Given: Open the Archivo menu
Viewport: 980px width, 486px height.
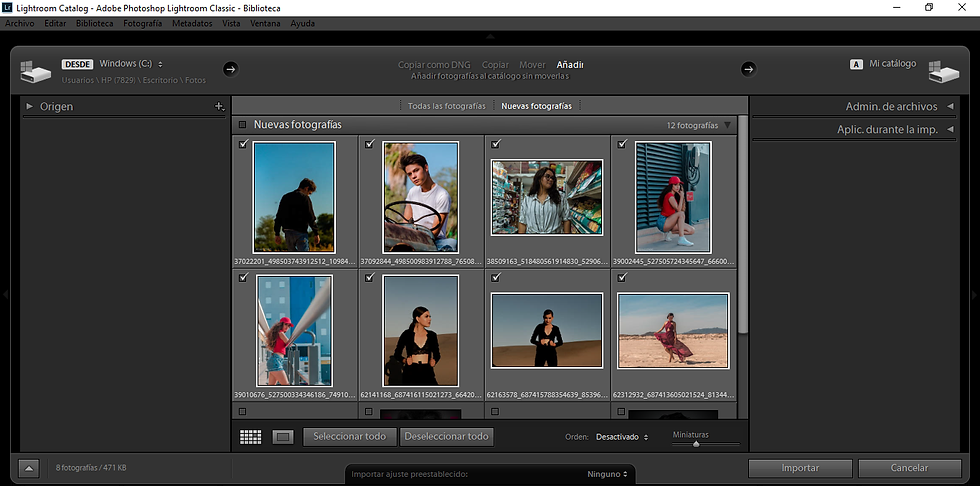Looking at the screenshot, I should pyautogui.click(x=19, y=24).
